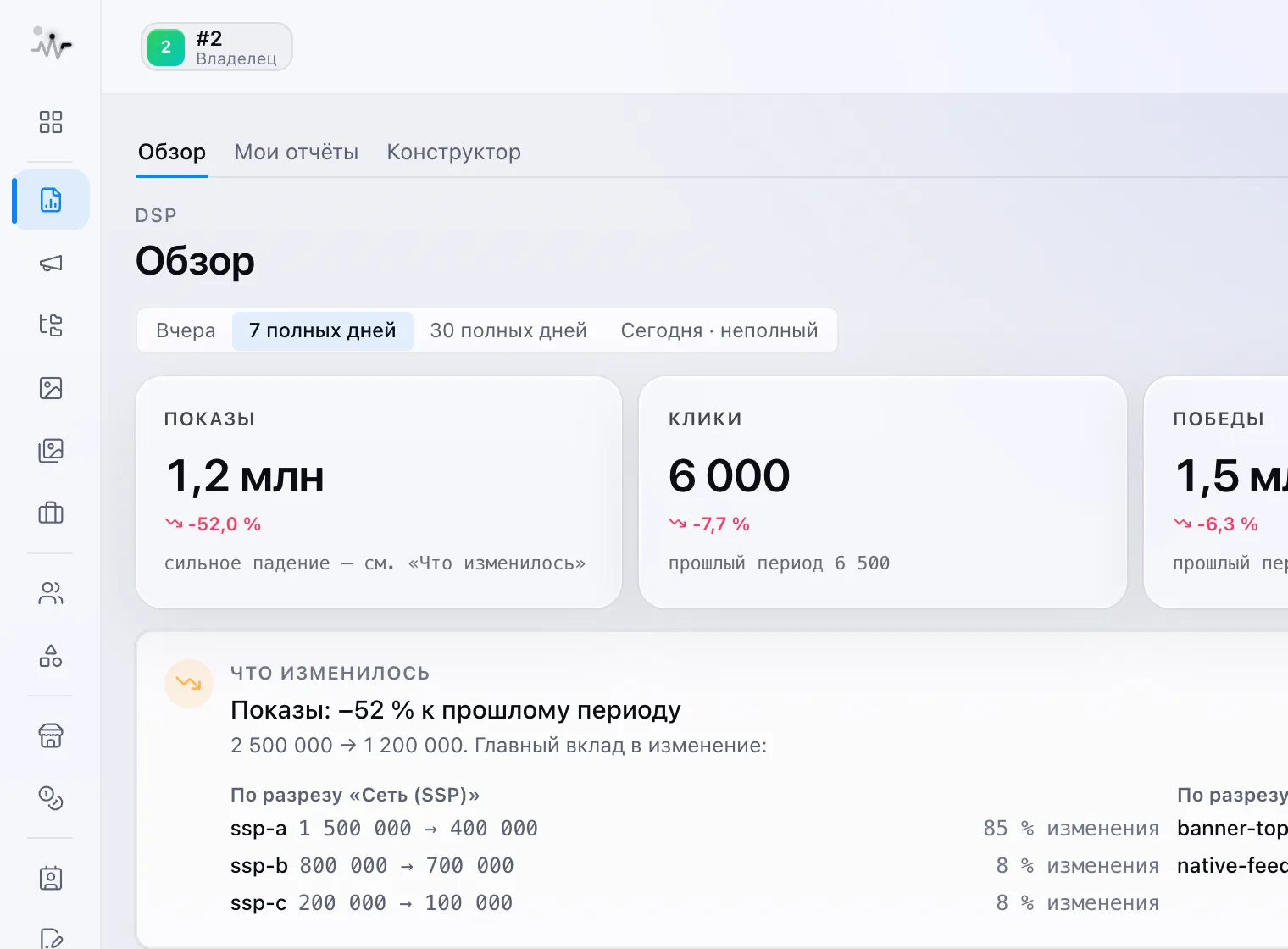Image resolution: width=1288 pixels, height=949 pixels.
Task: Click the "DSP" label above the heading
Action: tap(156, 215)
